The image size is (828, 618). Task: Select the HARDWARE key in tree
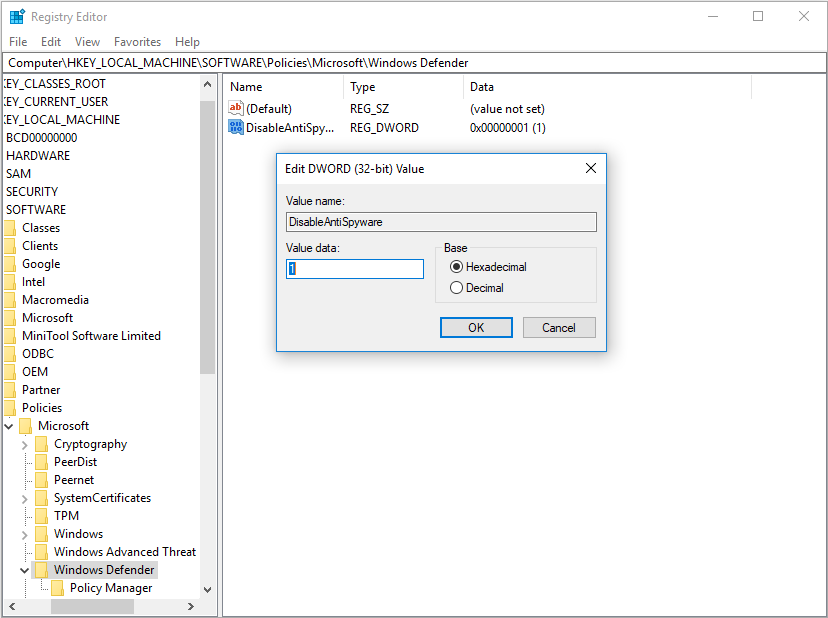coord(38,156)
